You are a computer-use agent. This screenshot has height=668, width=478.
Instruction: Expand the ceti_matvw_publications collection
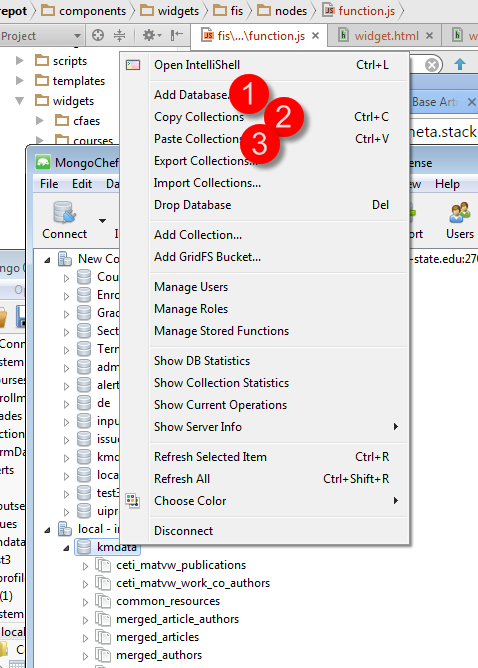pyautogui.click(x=85, y=566)
